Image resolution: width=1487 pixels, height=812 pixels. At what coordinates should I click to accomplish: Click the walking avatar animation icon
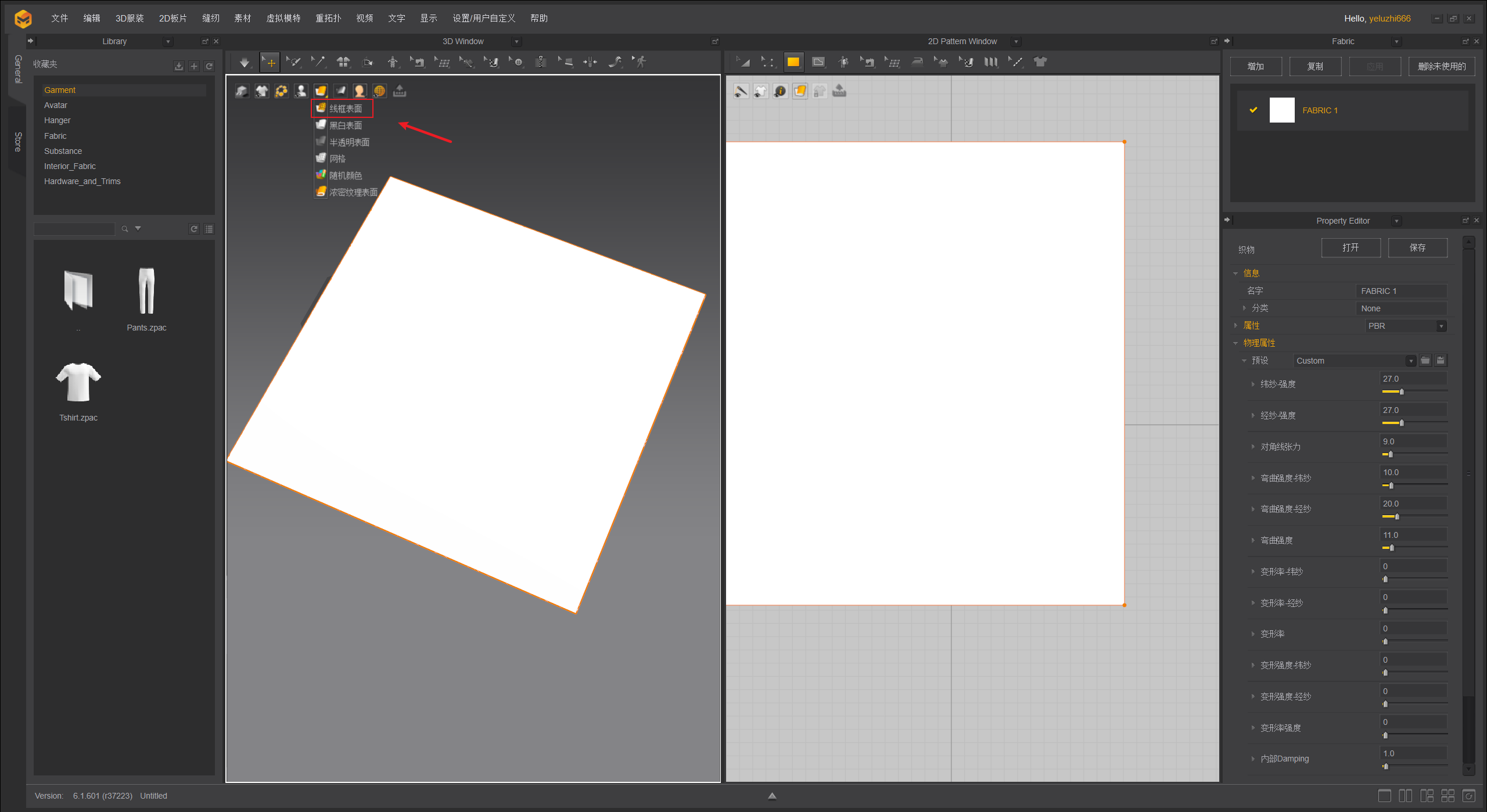(x=640, y=62)
